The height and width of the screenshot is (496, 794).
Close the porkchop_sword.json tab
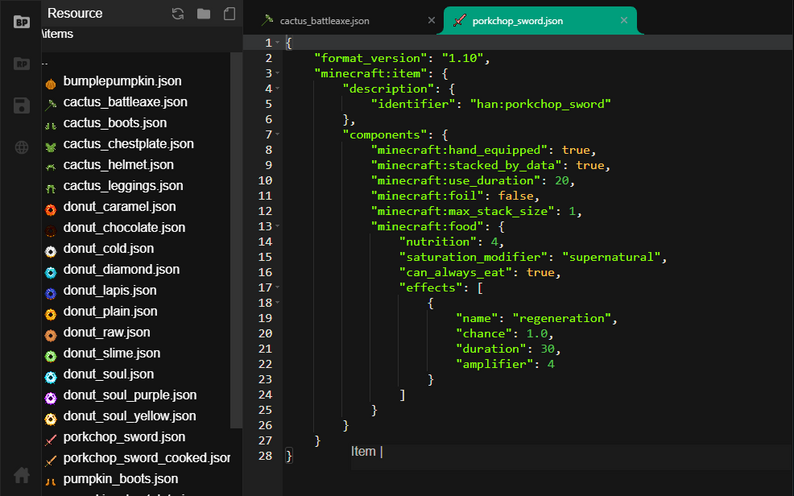[x=624, y=20]
